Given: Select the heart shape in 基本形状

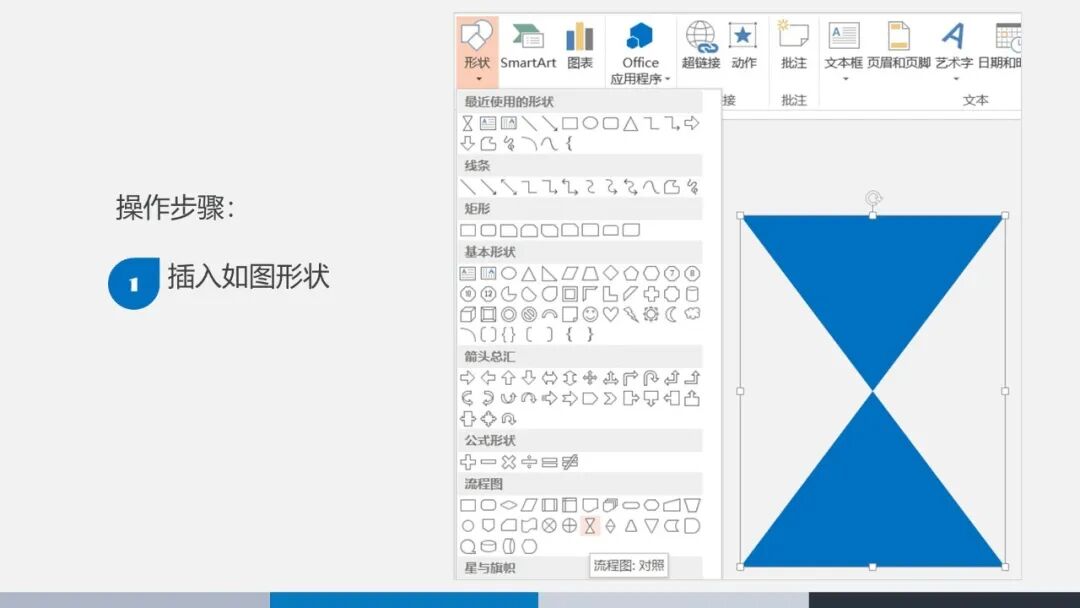Looking at the screenshot, I should [611, 313].
